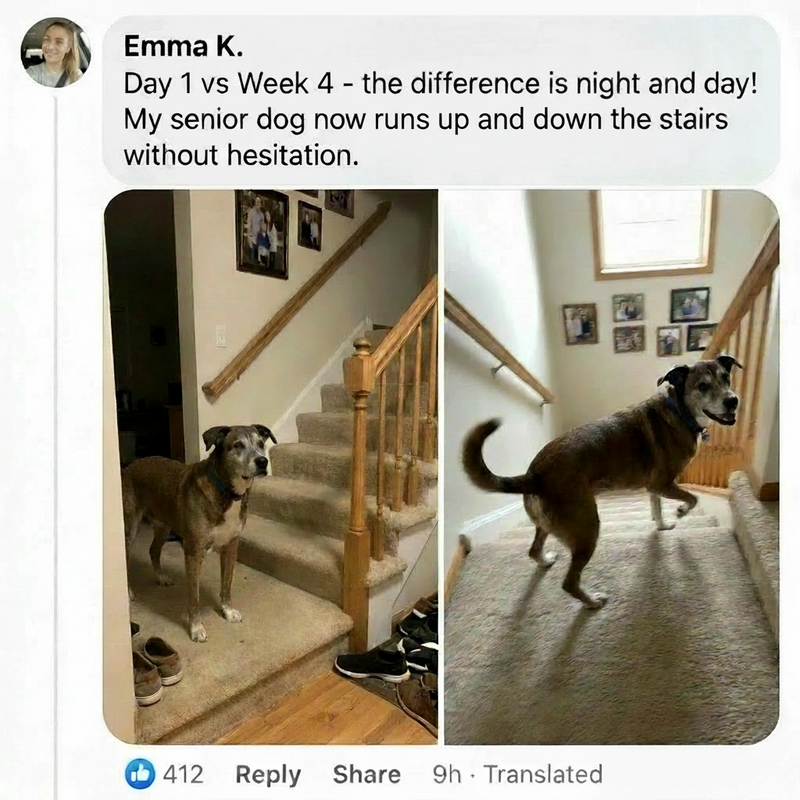This screenshot has width=800, height=800.
Task: Open the right Week 4 dog photo
Action: (611, 467)
